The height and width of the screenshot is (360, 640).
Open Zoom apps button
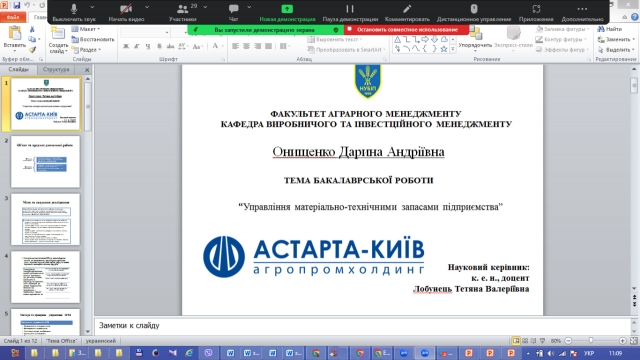[536, 12]
